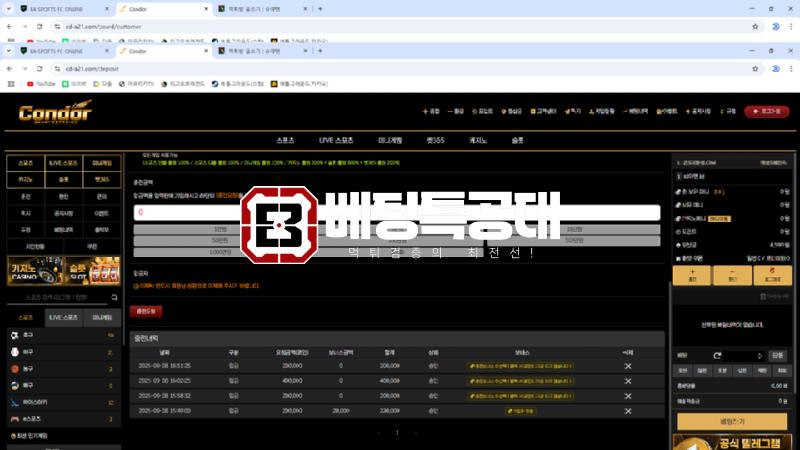
Task: Click the reload button in front browser window
Action: [x=40, y=68]
